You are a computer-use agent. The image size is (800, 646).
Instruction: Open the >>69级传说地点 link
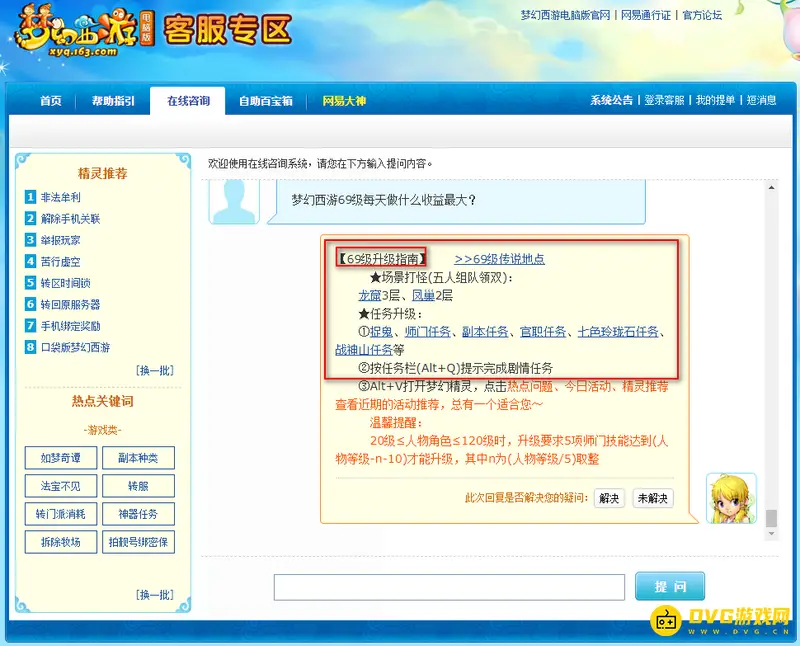coord(499,259)
